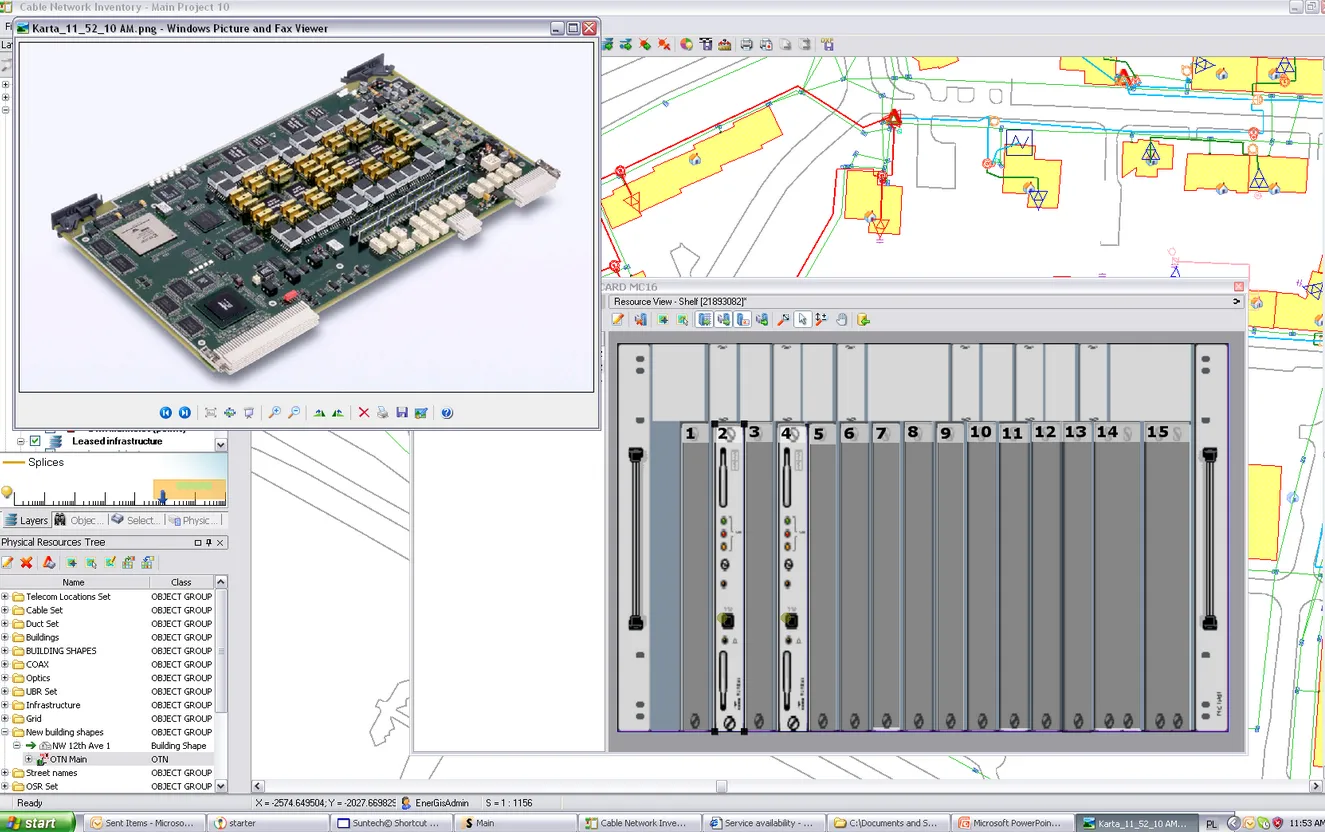
Task: Click red X delete icon in Physical Resources Tree
Action: pos(27,563)
